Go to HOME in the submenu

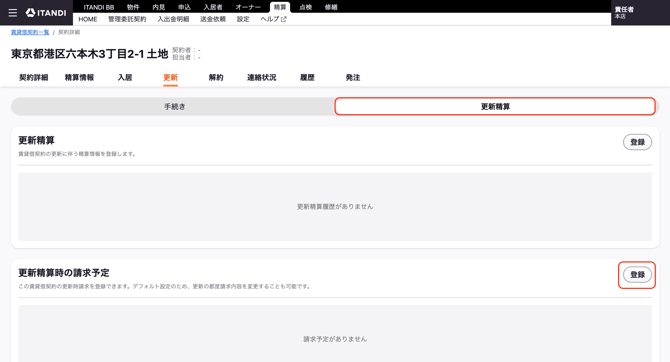tap(88, 19)
